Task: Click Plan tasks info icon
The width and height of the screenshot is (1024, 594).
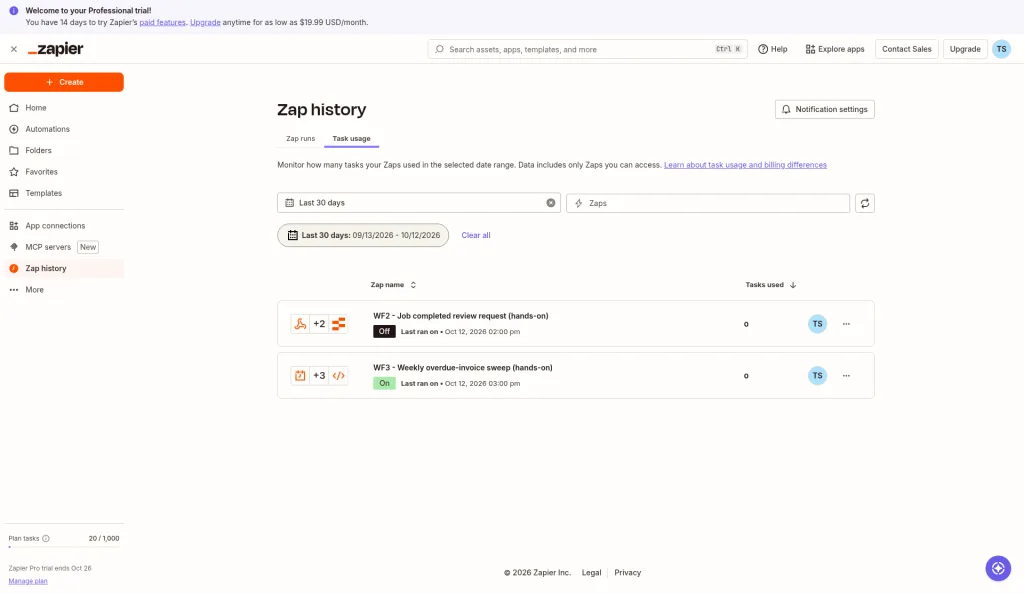Action: 46,539
